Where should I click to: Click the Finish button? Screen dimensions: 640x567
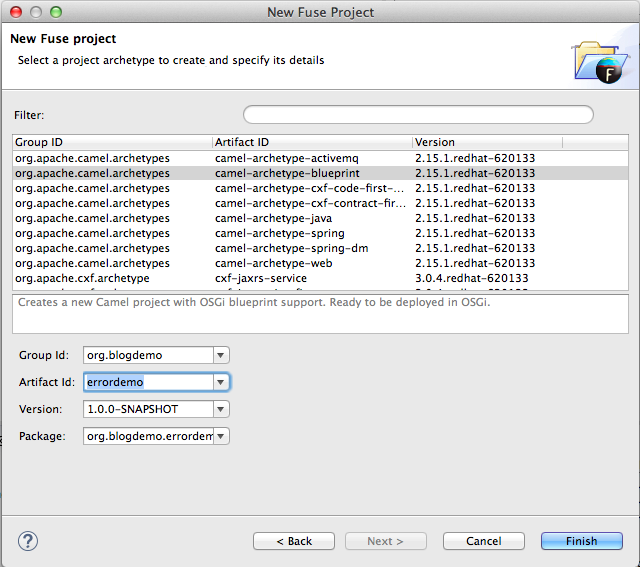tap(582, 541)
